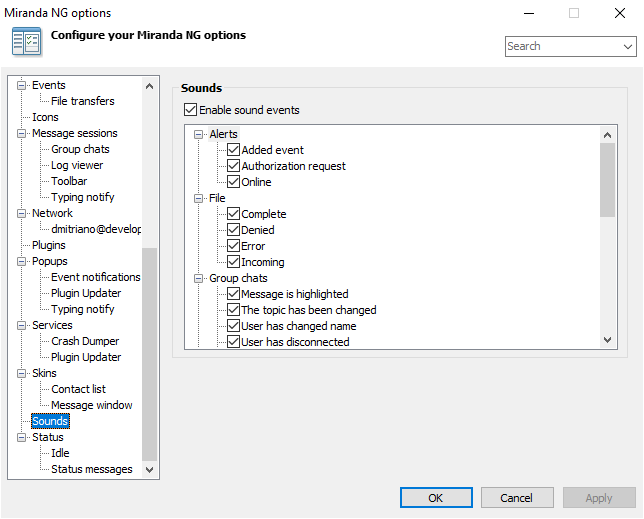Close the Miranda NG options window

click(620, 13)
